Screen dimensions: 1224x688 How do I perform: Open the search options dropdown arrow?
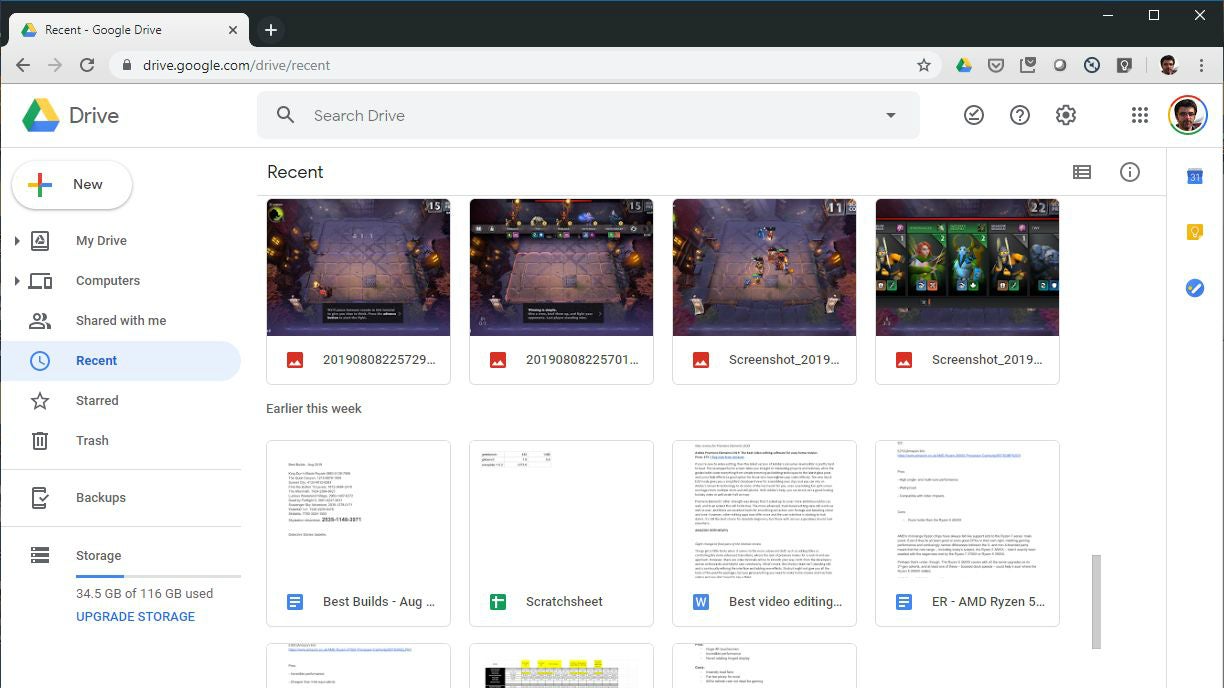click(x=891, y=115)
